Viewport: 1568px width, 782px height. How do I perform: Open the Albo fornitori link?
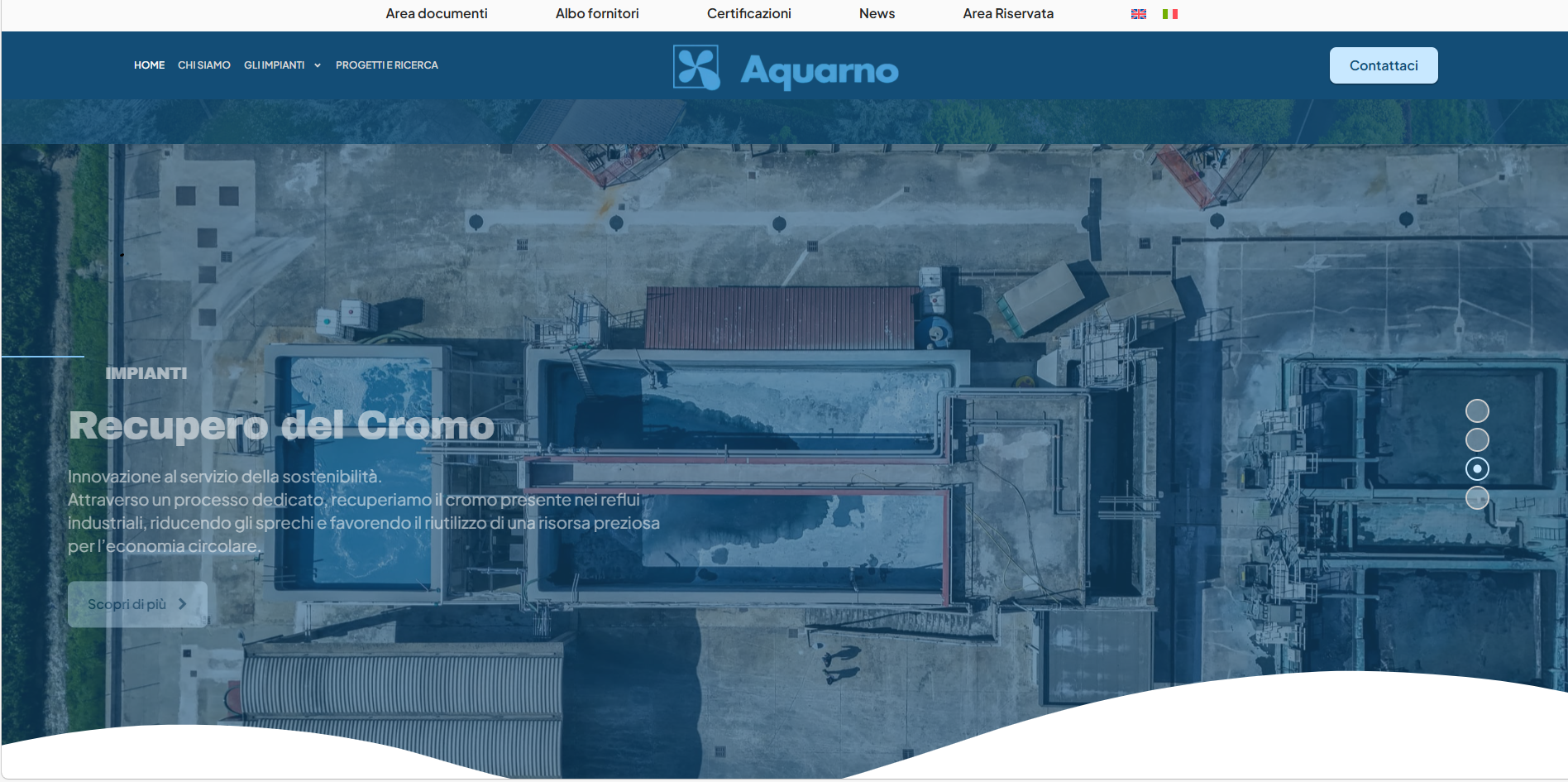(597, 13)
